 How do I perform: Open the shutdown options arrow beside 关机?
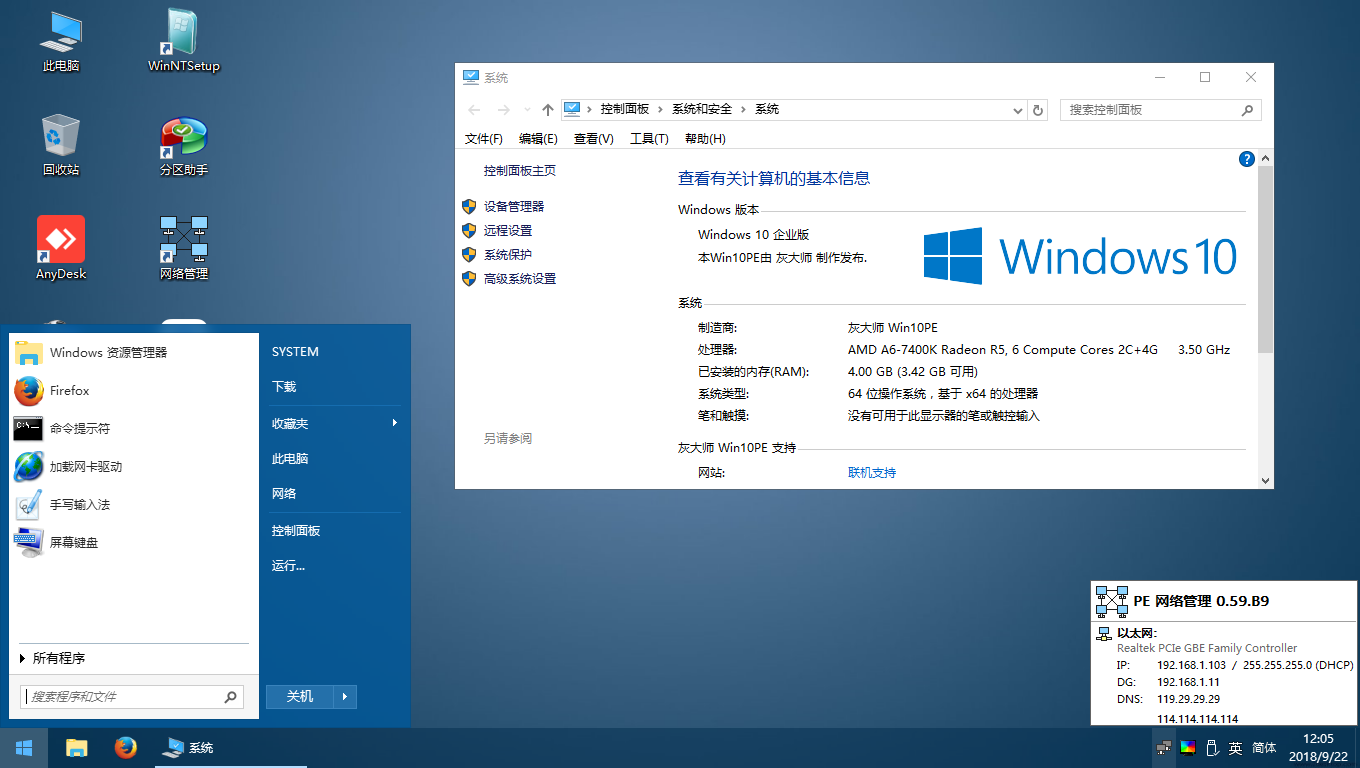345,696
